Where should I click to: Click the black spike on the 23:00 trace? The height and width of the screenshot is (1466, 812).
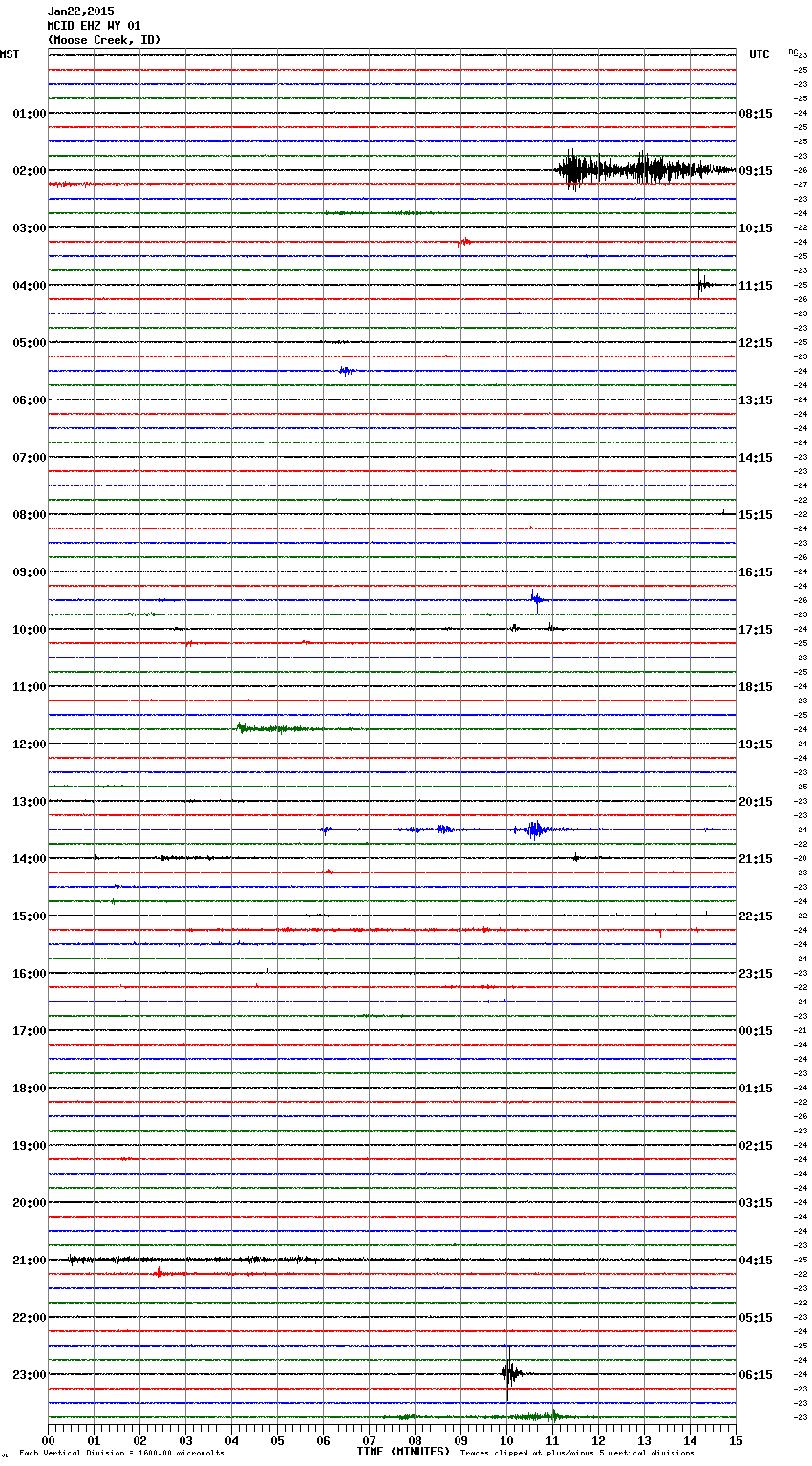(x=510, y=1374)
